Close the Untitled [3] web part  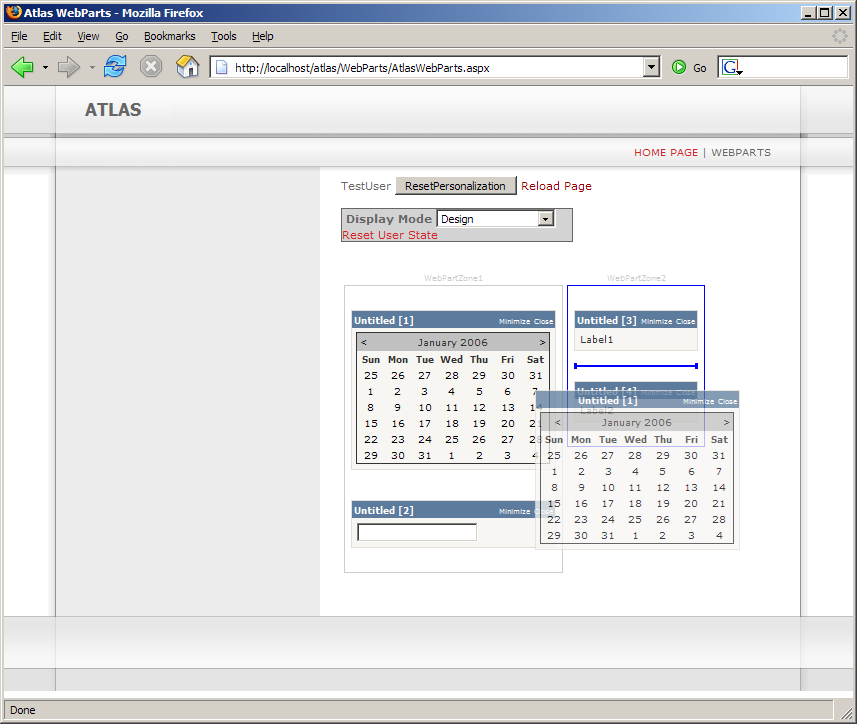pos(685,321)
